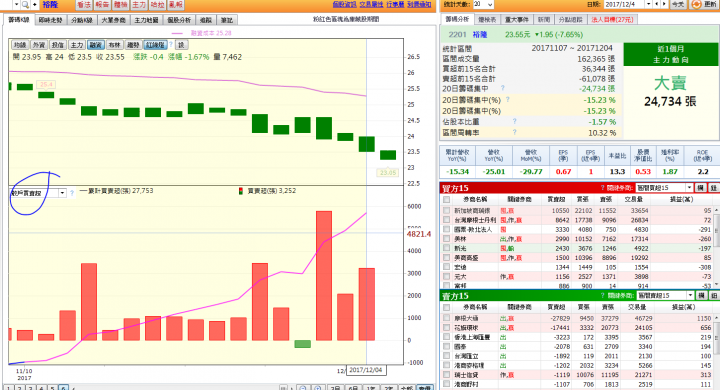This screenshot has width=720, height=390.
Task: Click the 看法 red button
Action: click(x=84, y=5)
